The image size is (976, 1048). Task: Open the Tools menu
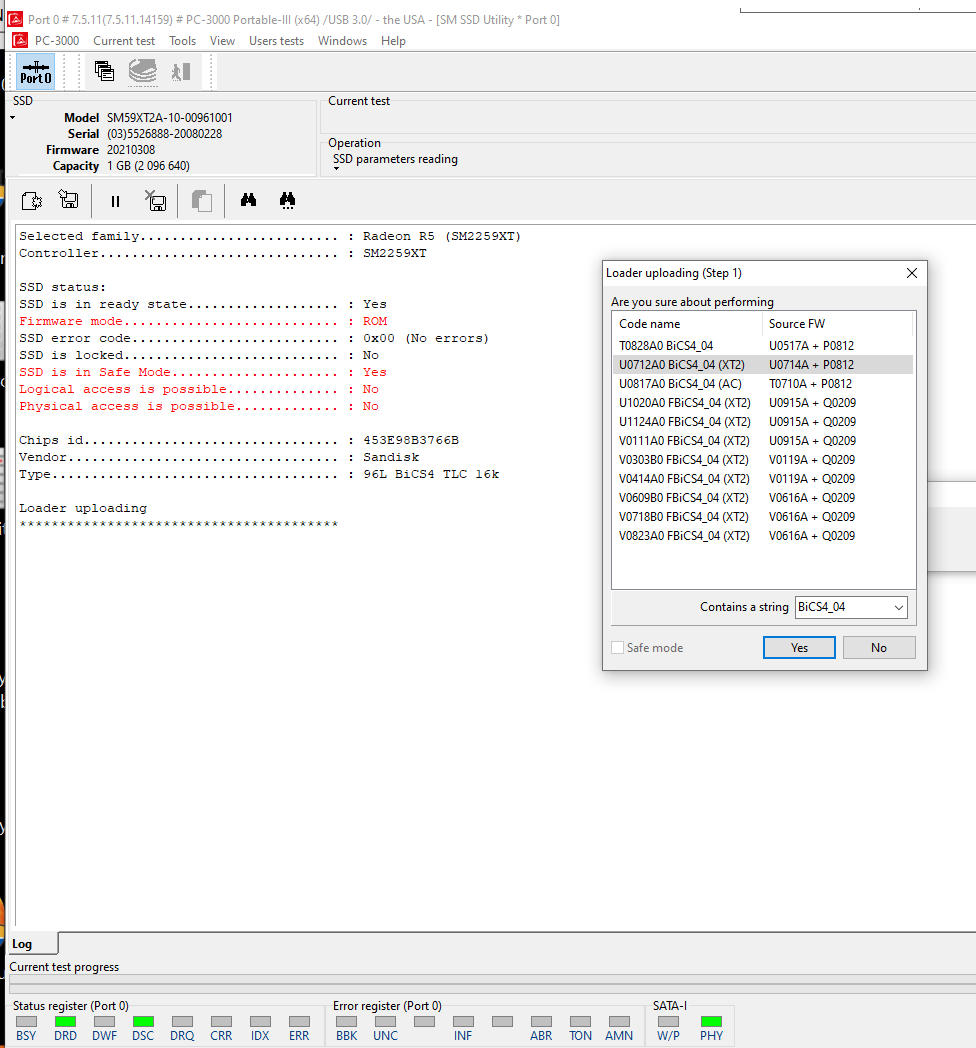[x=182, y=41]
